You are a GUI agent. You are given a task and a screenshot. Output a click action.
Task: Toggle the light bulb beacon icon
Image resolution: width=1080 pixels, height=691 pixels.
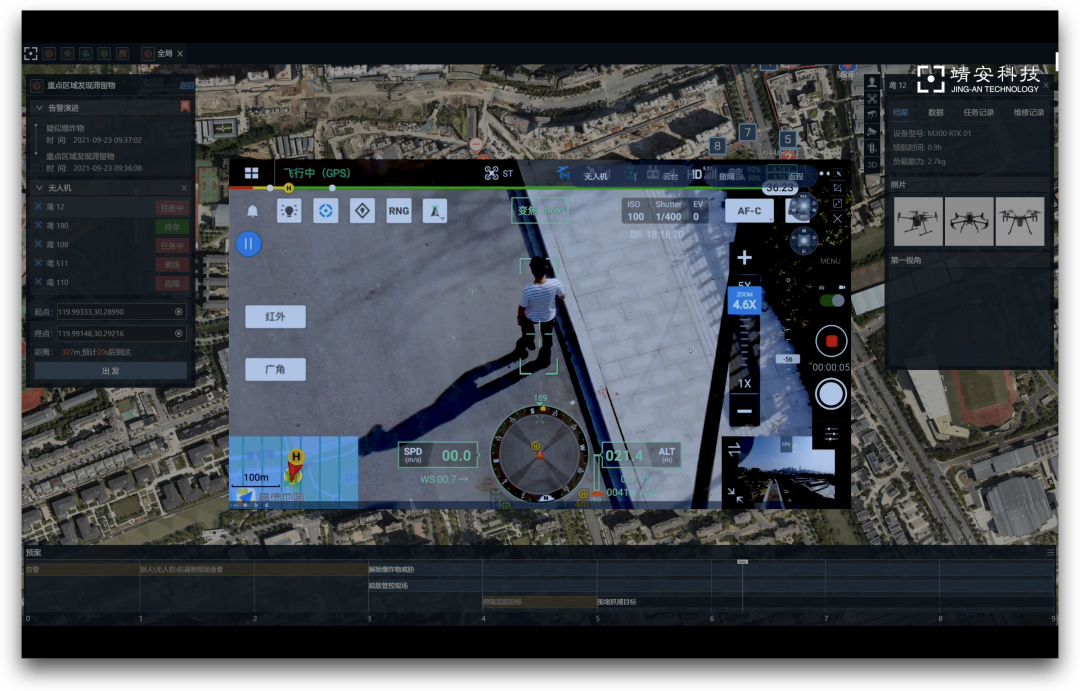point(289,211)
